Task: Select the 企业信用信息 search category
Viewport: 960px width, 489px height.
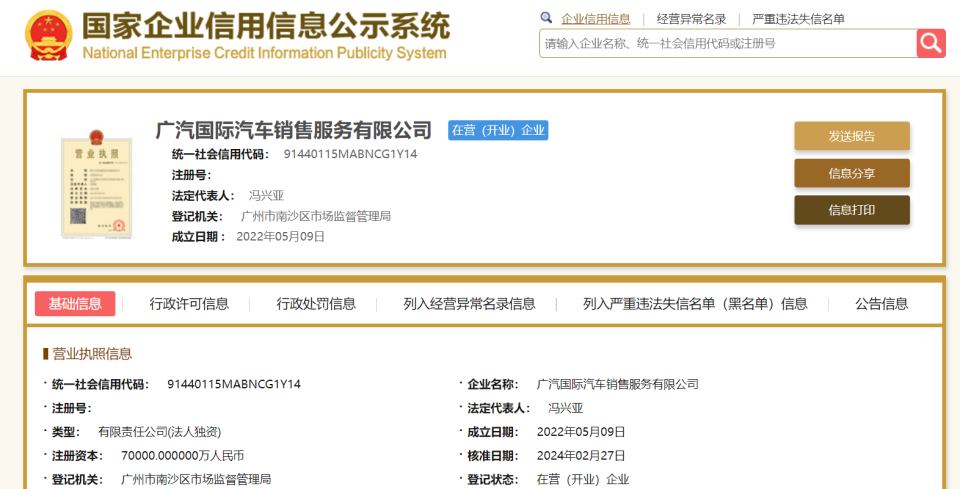Action: 595,19
